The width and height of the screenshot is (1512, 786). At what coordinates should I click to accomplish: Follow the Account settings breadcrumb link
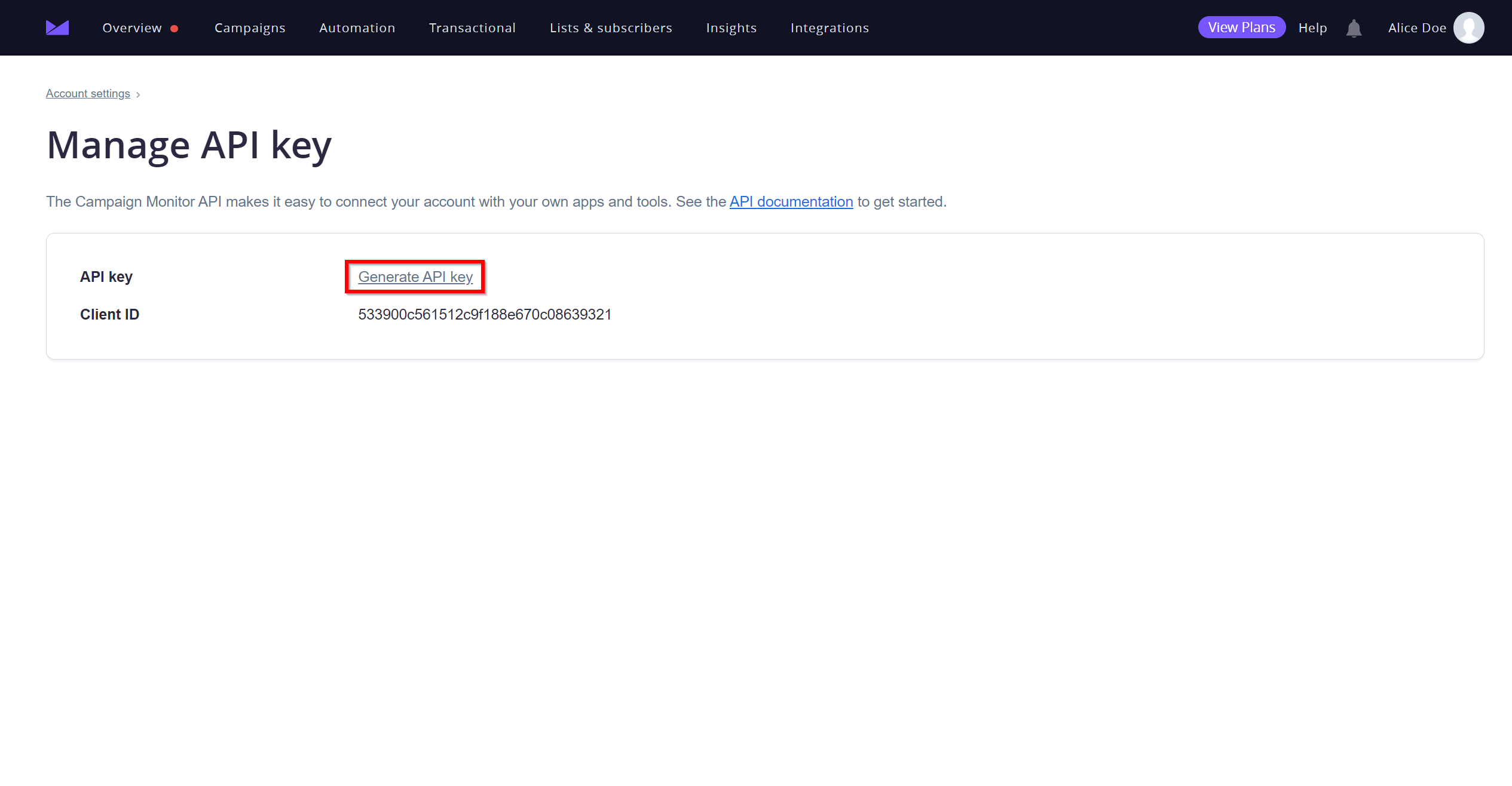(x=88, y=94)
